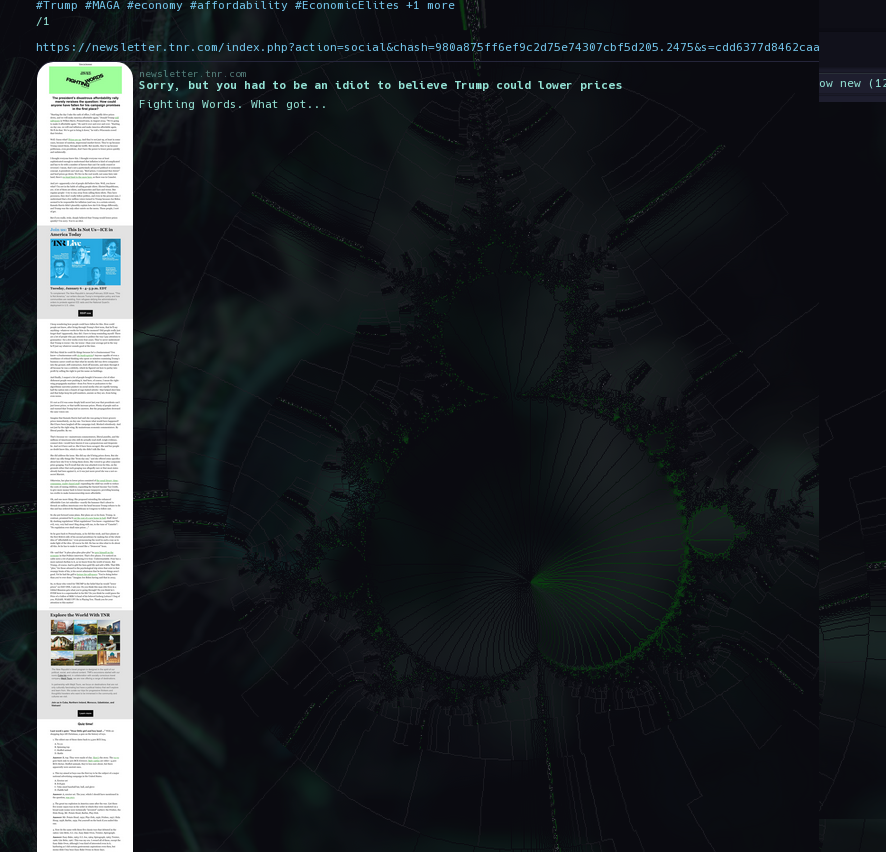886x852 pixels.
Task: Open the #affordability hashtag
Action: 237,6
